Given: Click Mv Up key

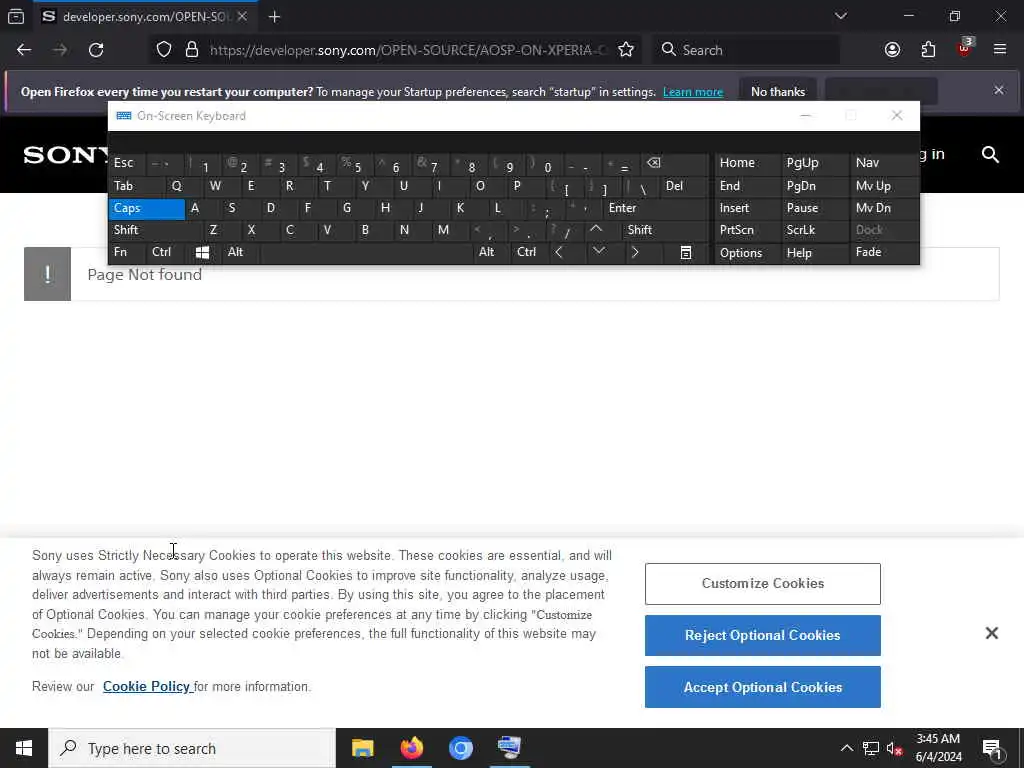Looking at the screenshot, I should coord(884,186).
